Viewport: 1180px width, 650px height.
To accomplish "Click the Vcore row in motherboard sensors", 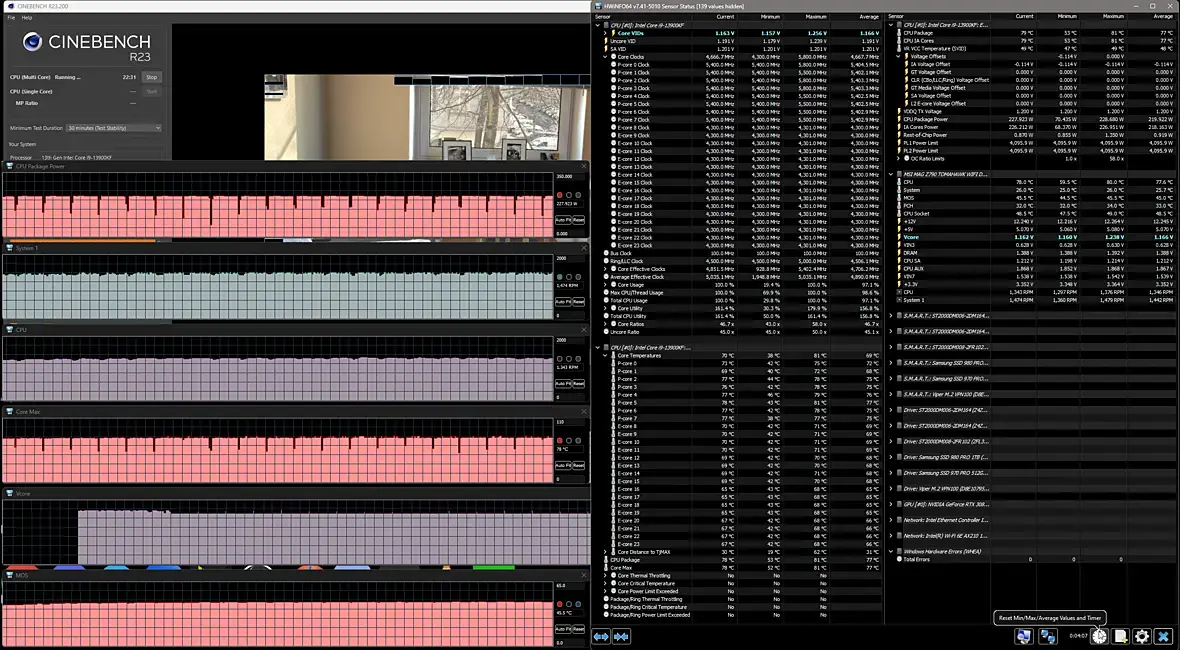I will (1033, 237).
